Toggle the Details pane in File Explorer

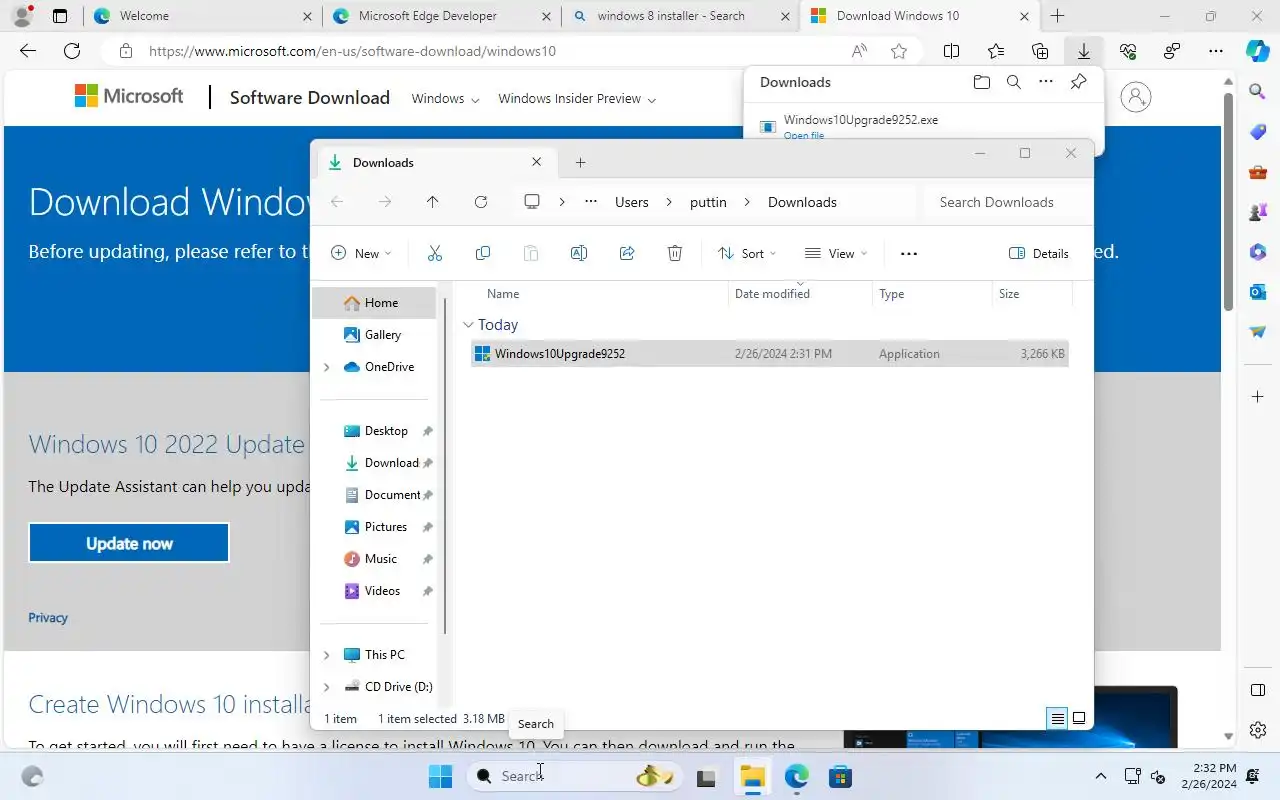[x=1040, y=254]
